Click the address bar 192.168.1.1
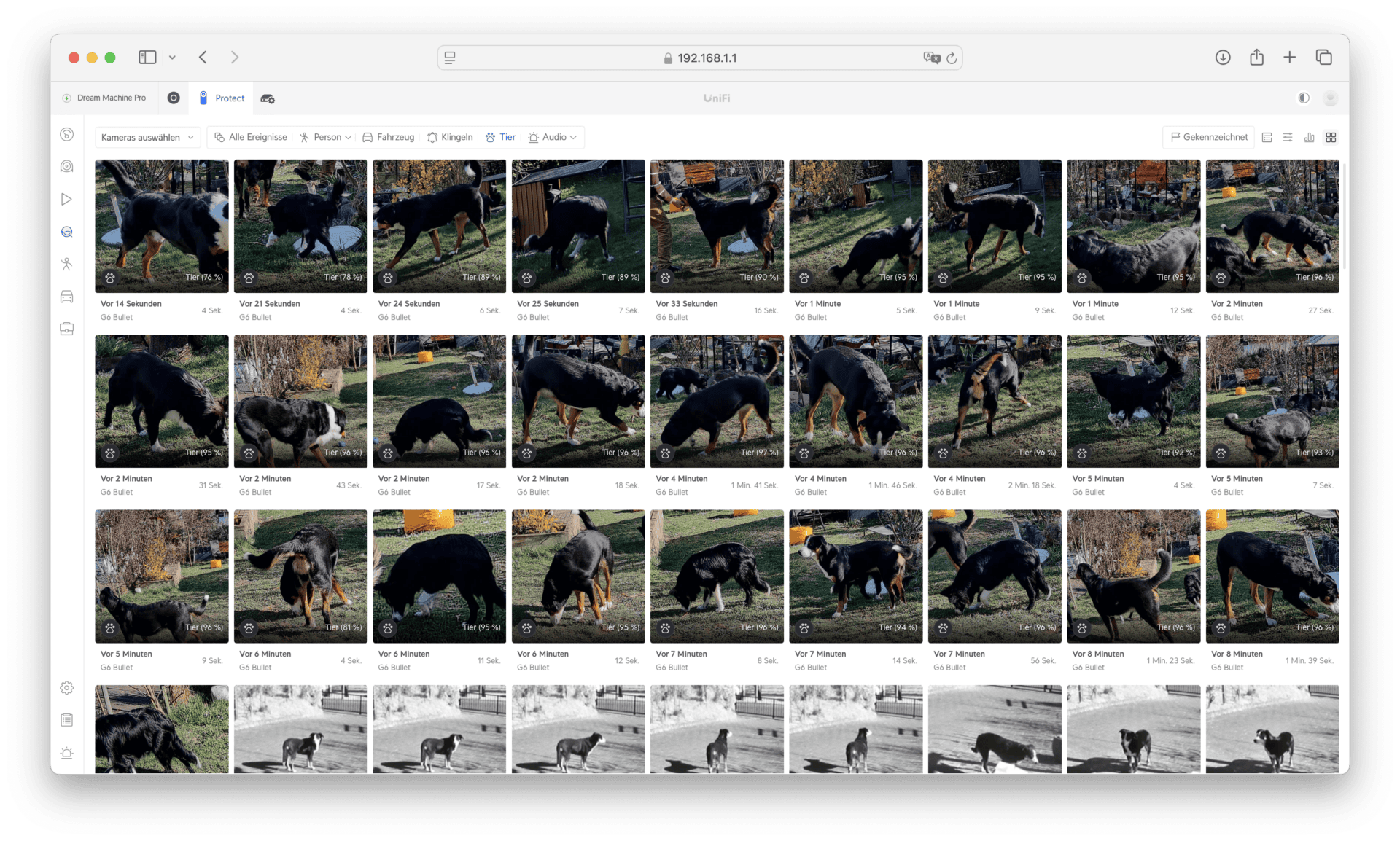The width and height of the screenshot is (1400, 841). click(x=700, y=58)
